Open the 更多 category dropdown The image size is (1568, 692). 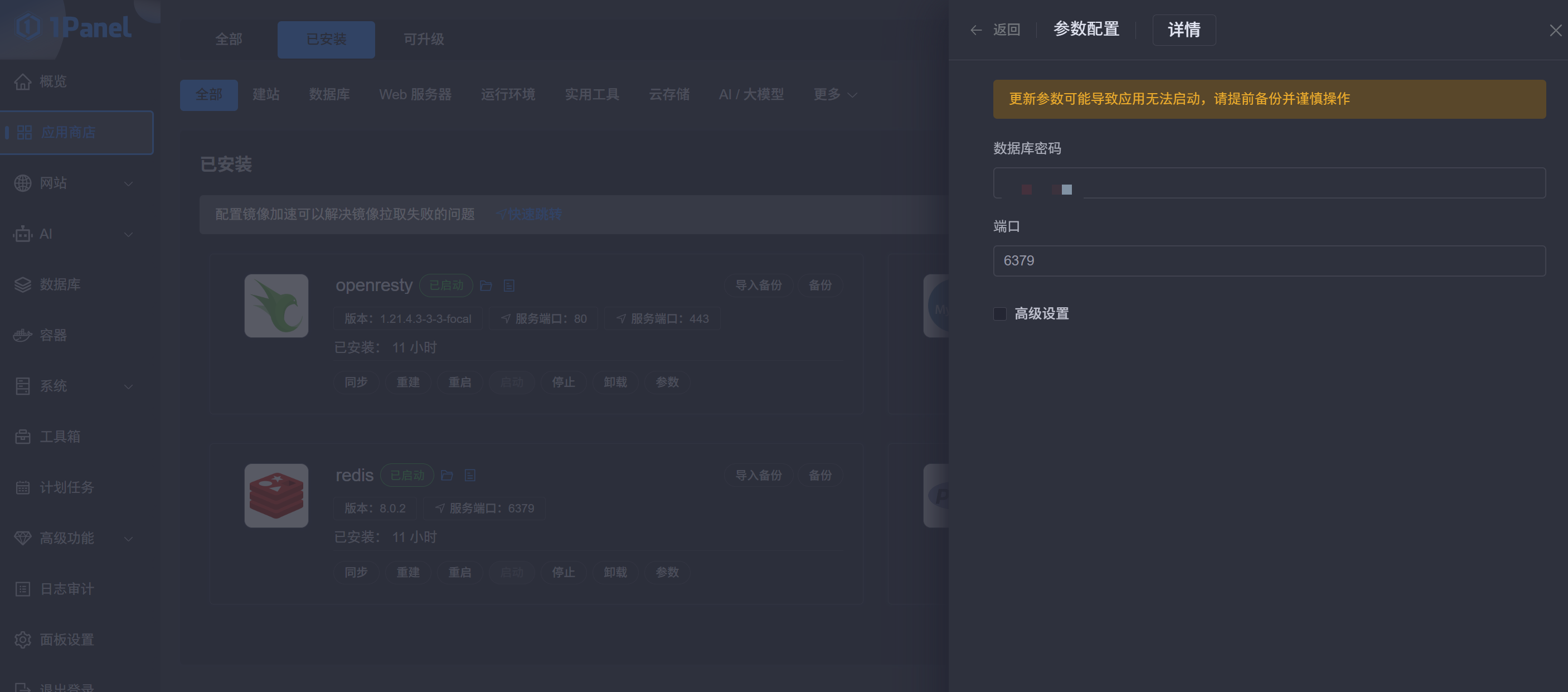click(x=834, y=94)
